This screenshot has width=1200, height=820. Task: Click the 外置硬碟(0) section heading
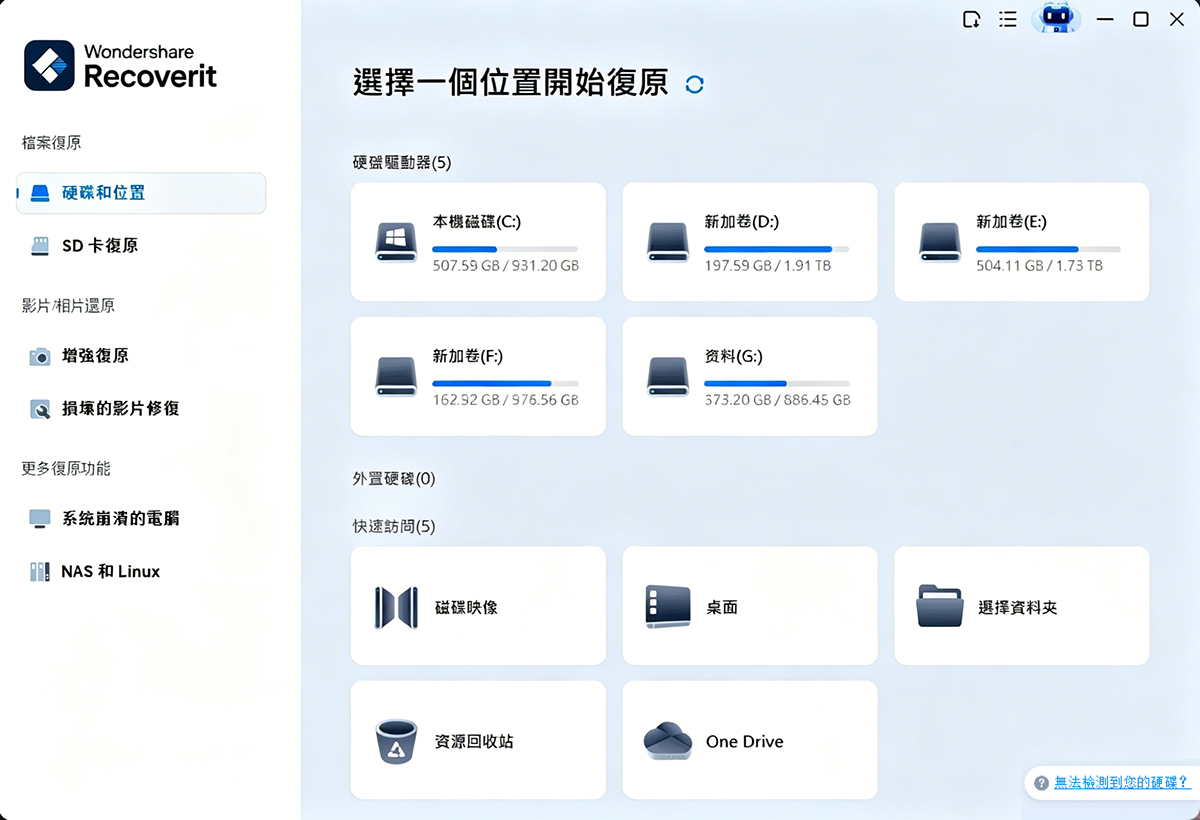(x=394, y=479)
